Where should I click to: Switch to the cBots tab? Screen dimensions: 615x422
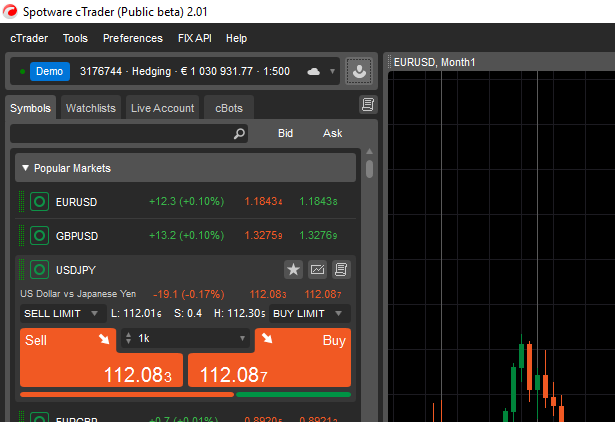pos(229,108)
